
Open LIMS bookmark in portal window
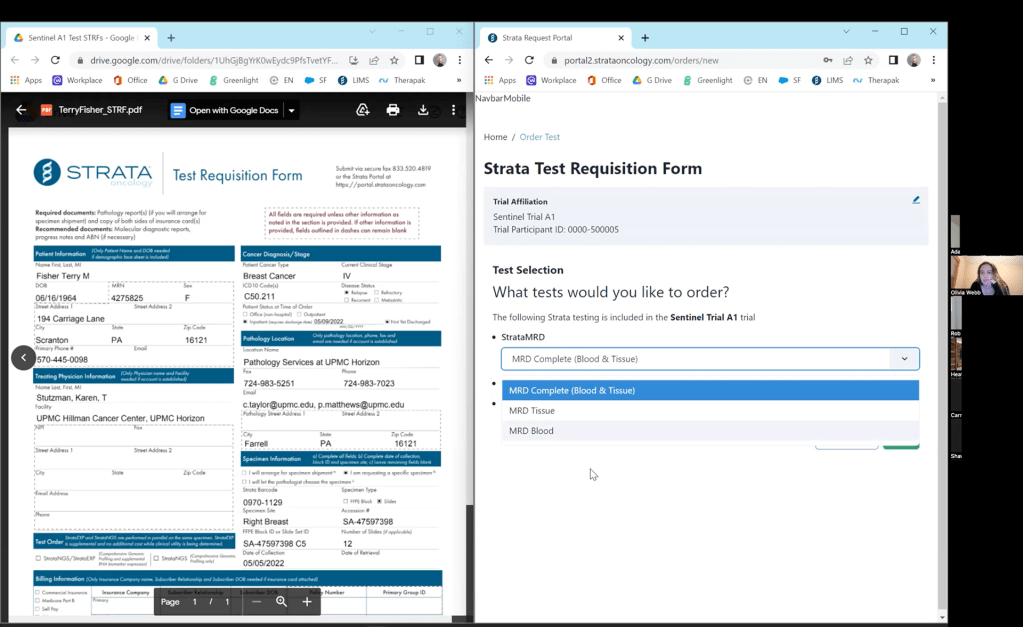point(825,80)
